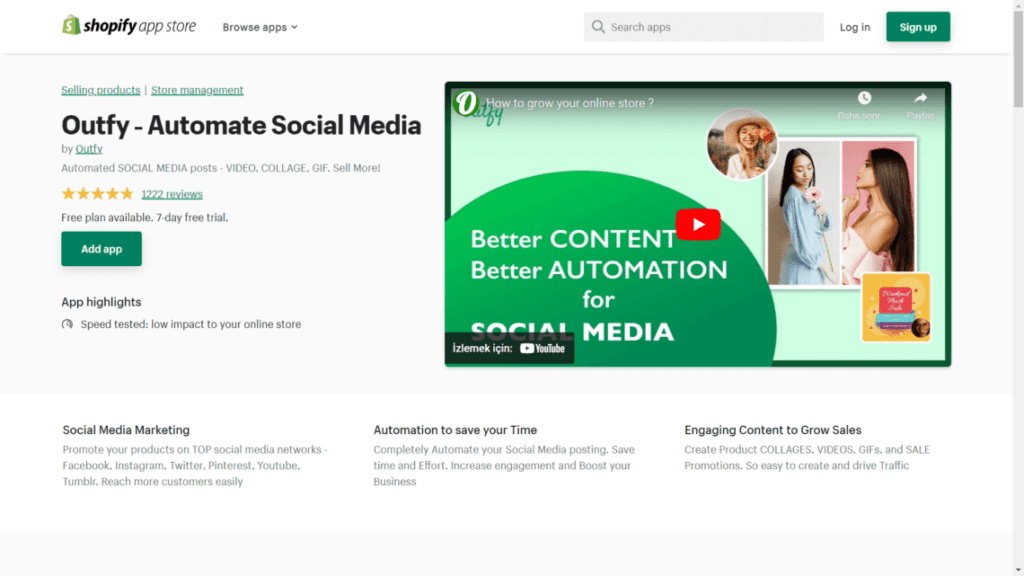Click the 'App highlights' heading
The height and width of the screenshot is (576, 1024).
(x=101, y=302)
